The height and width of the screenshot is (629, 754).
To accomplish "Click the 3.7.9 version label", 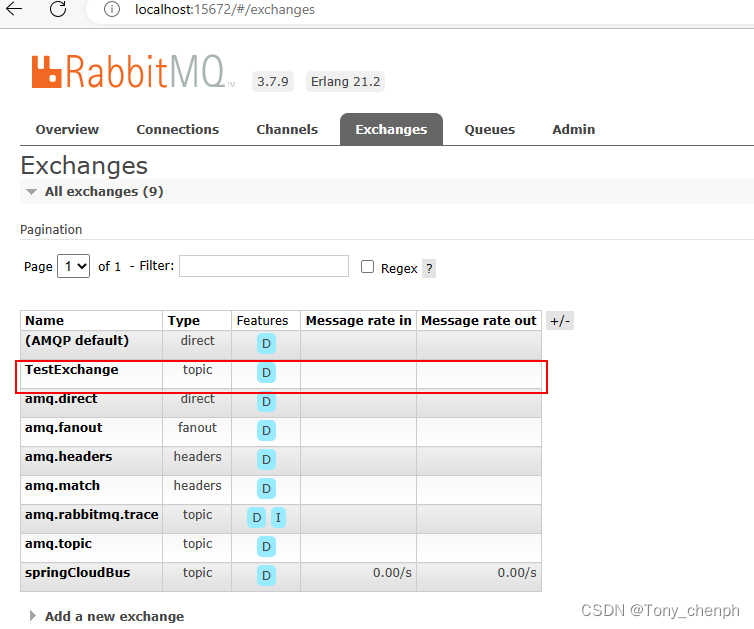I will [x=273, y=81].
